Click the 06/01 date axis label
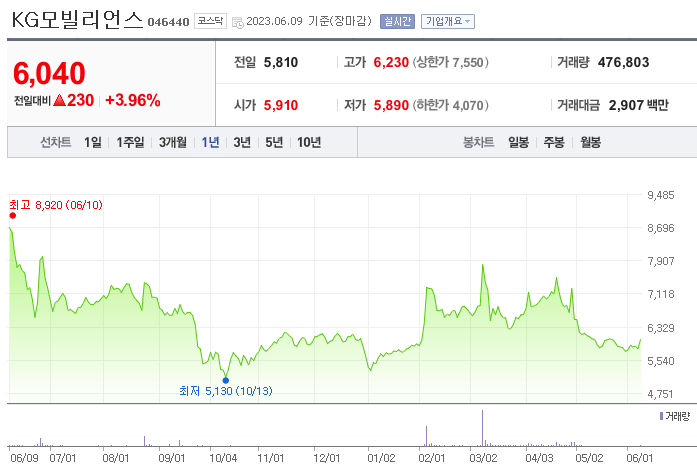The image size is (697, 469). coord(640,458)
